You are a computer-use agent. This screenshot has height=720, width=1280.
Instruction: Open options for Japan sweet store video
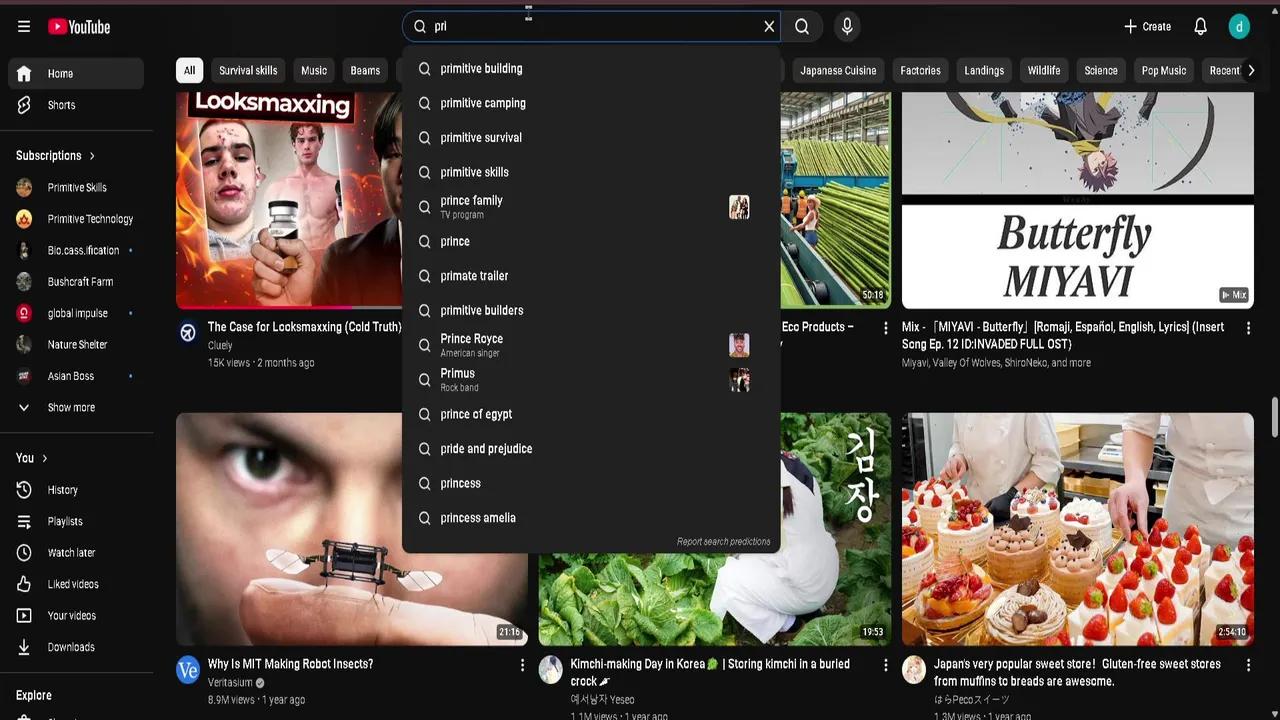click(1248, 665)
